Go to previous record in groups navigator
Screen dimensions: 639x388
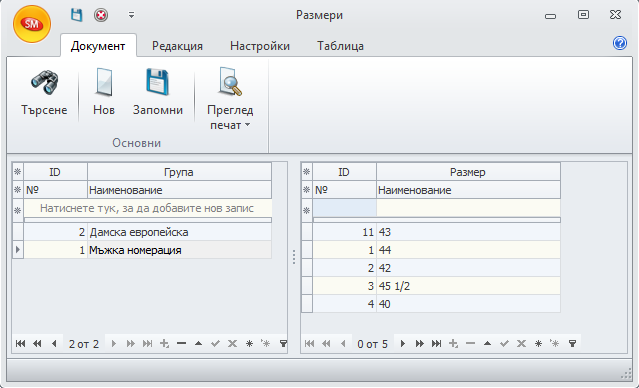point(54,344)
